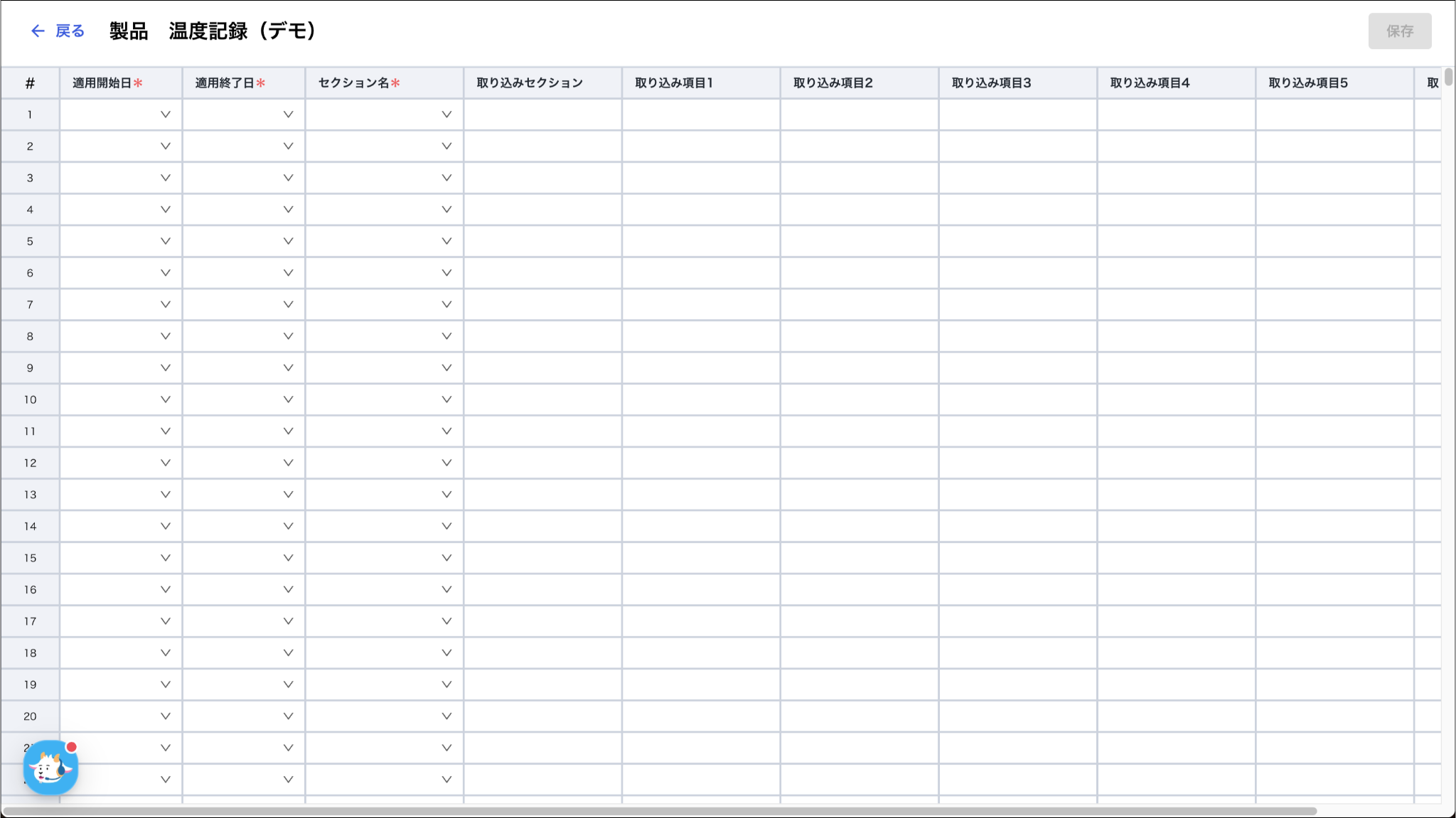1456x818 pixels.
Task: Open セクション名 dropdown in row 5
Action: point(446,241)
